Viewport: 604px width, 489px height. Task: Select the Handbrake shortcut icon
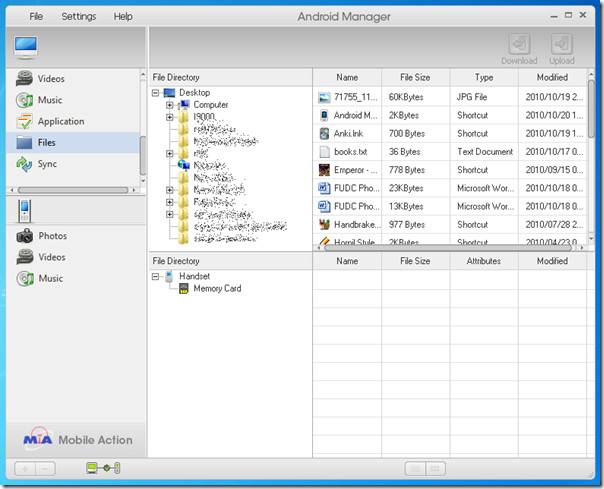coord(324,225)
